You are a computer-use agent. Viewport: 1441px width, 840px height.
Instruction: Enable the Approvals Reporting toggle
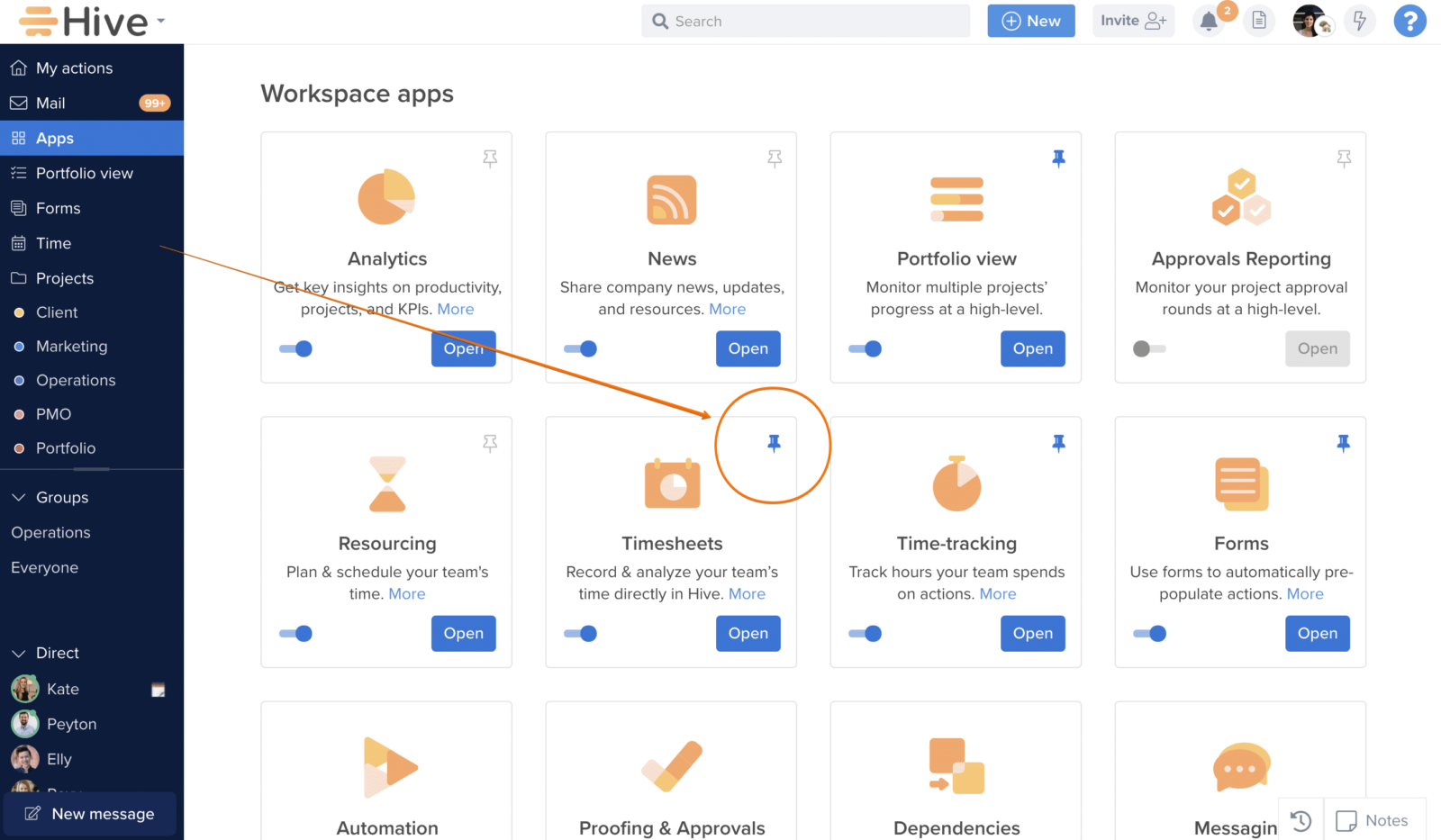click(x=1149, y=348)
